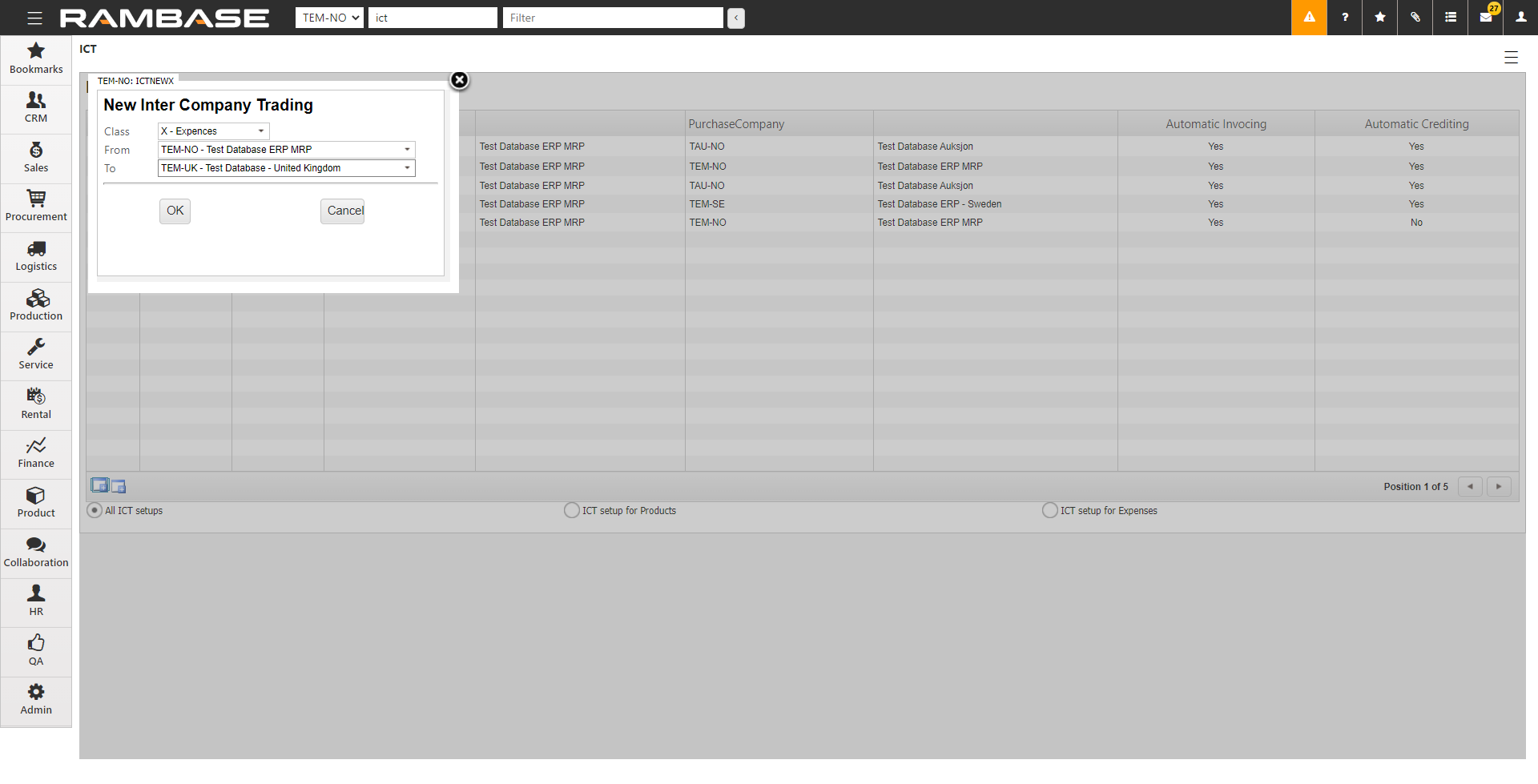
Task: Open the favorites star icon in header
Action: point(1379,18)
